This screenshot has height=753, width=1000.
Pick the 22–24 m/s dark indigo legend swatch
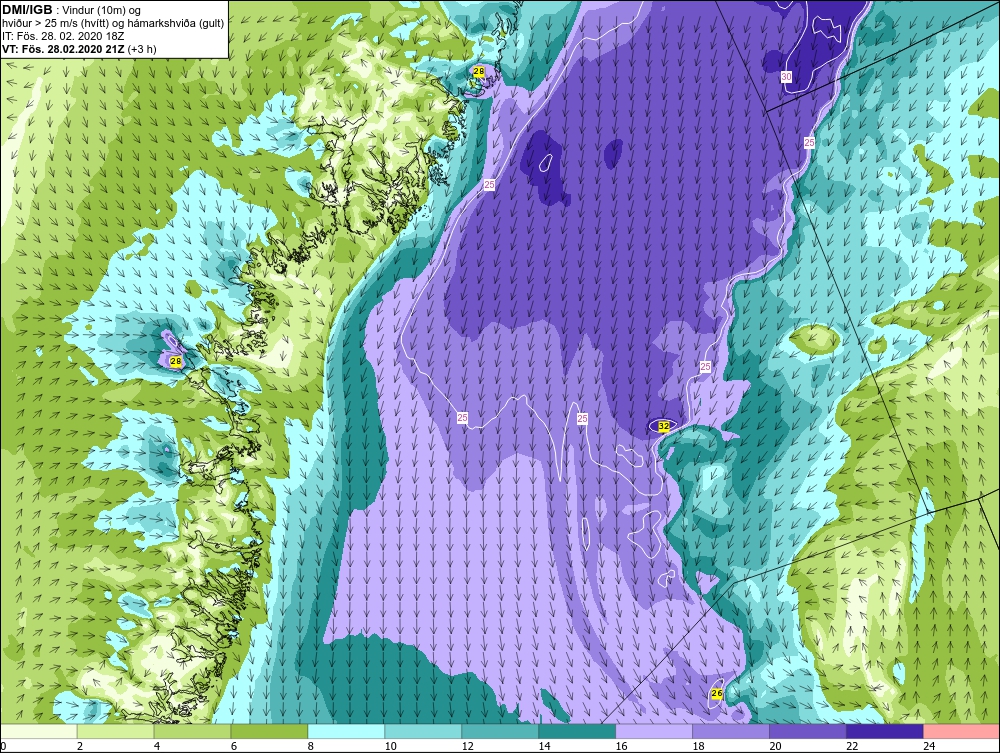coord(885,731)
